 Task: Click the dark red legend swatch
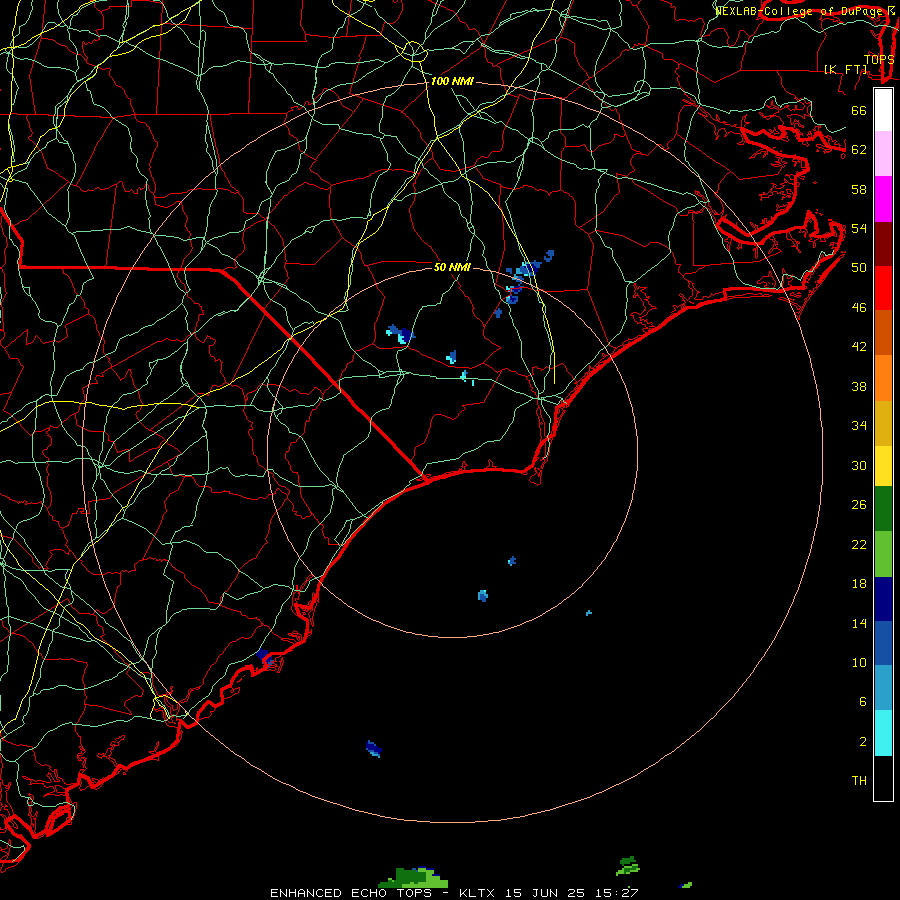tap(883, 243)
